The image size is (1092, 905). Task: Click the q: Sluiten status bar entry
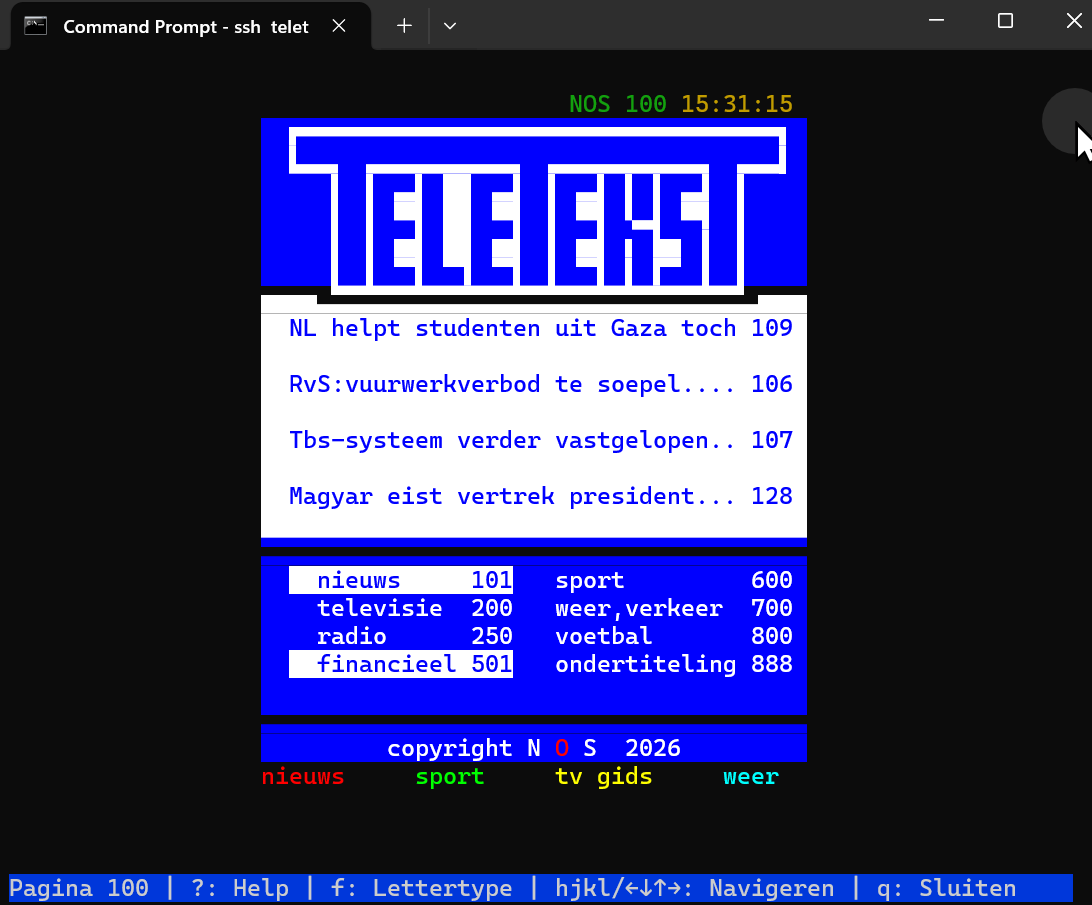(x=946, y=888)
